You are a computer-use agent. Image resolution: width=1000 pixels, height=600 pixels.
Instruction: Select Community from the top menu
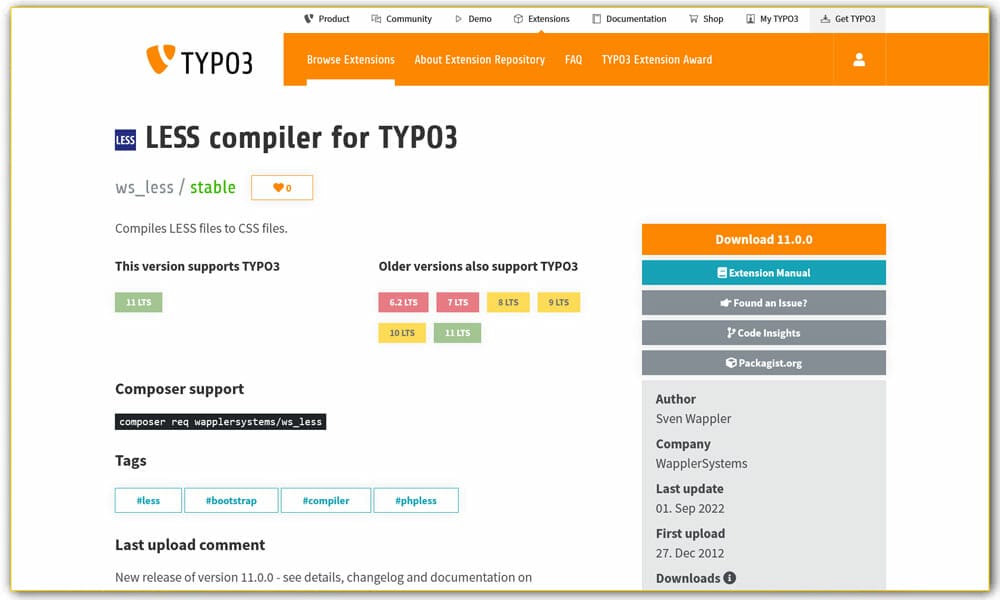[x=401, y=18]
